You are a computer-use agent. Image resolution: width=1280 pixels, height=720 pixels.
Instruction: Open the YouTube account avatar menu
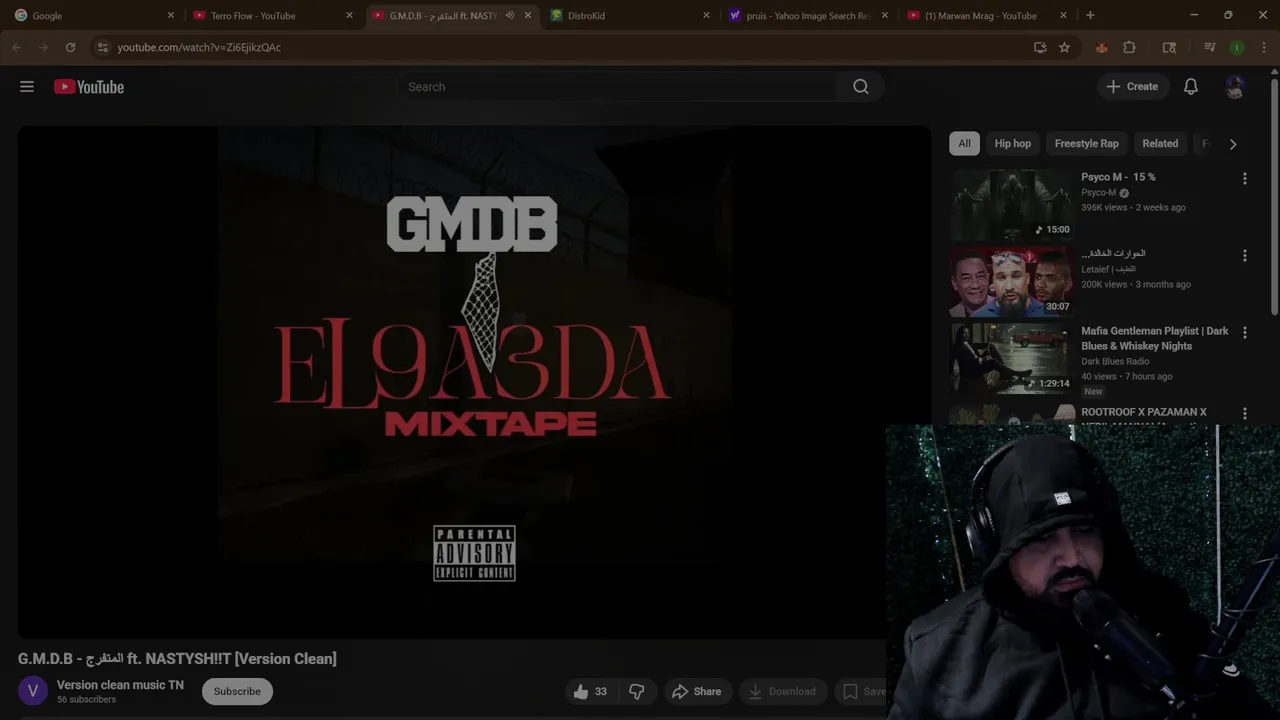click(x=1235, y=87)
